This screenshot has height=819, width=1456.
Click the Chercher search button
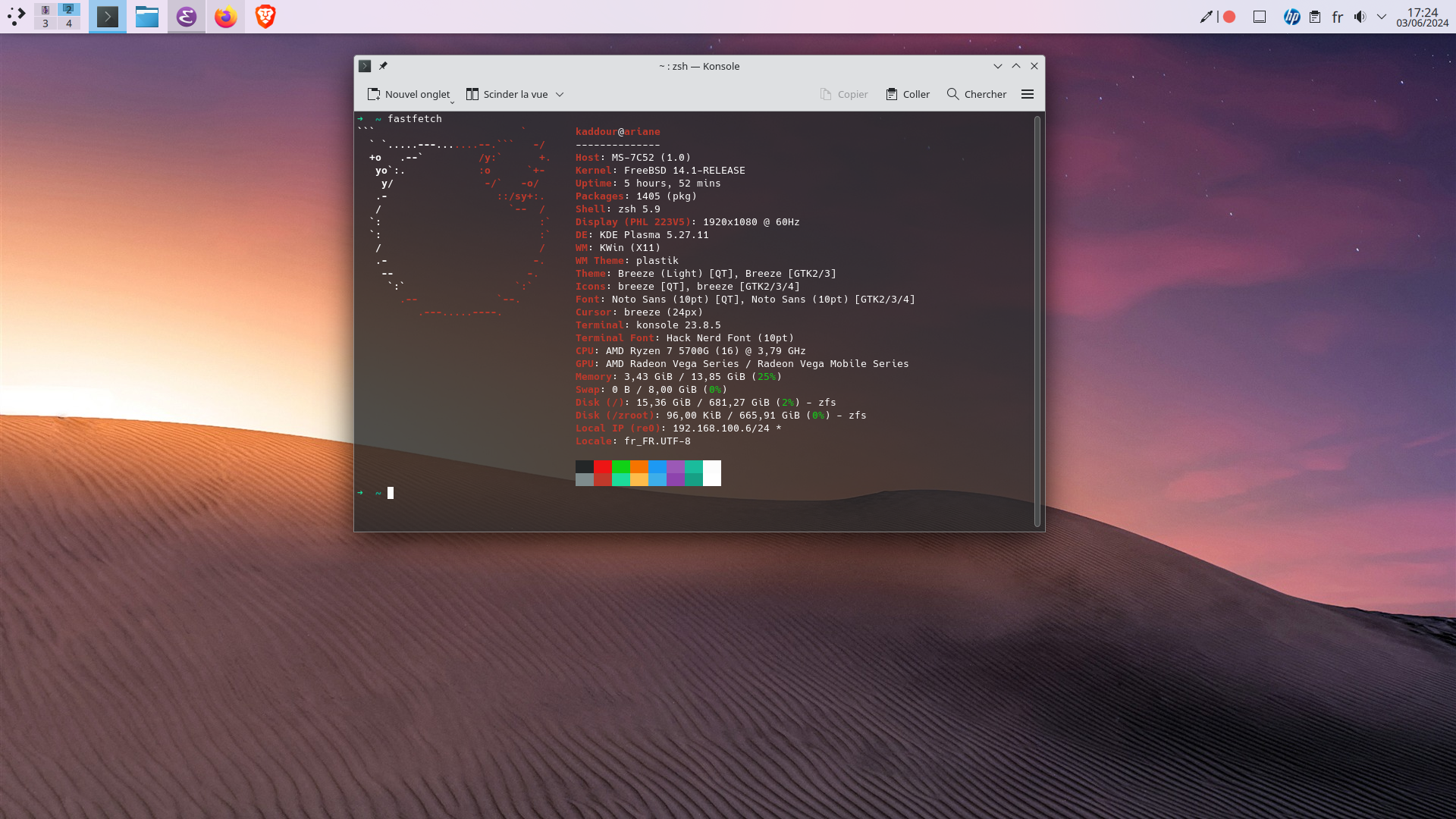977,94
